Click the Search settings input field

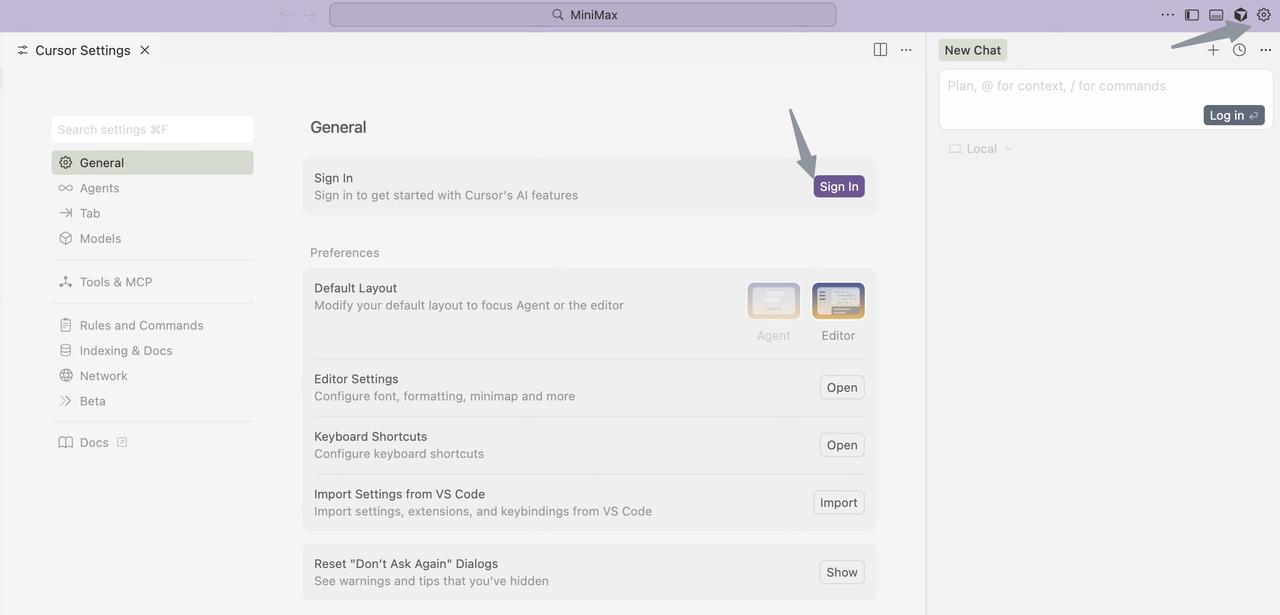(152, 130)
